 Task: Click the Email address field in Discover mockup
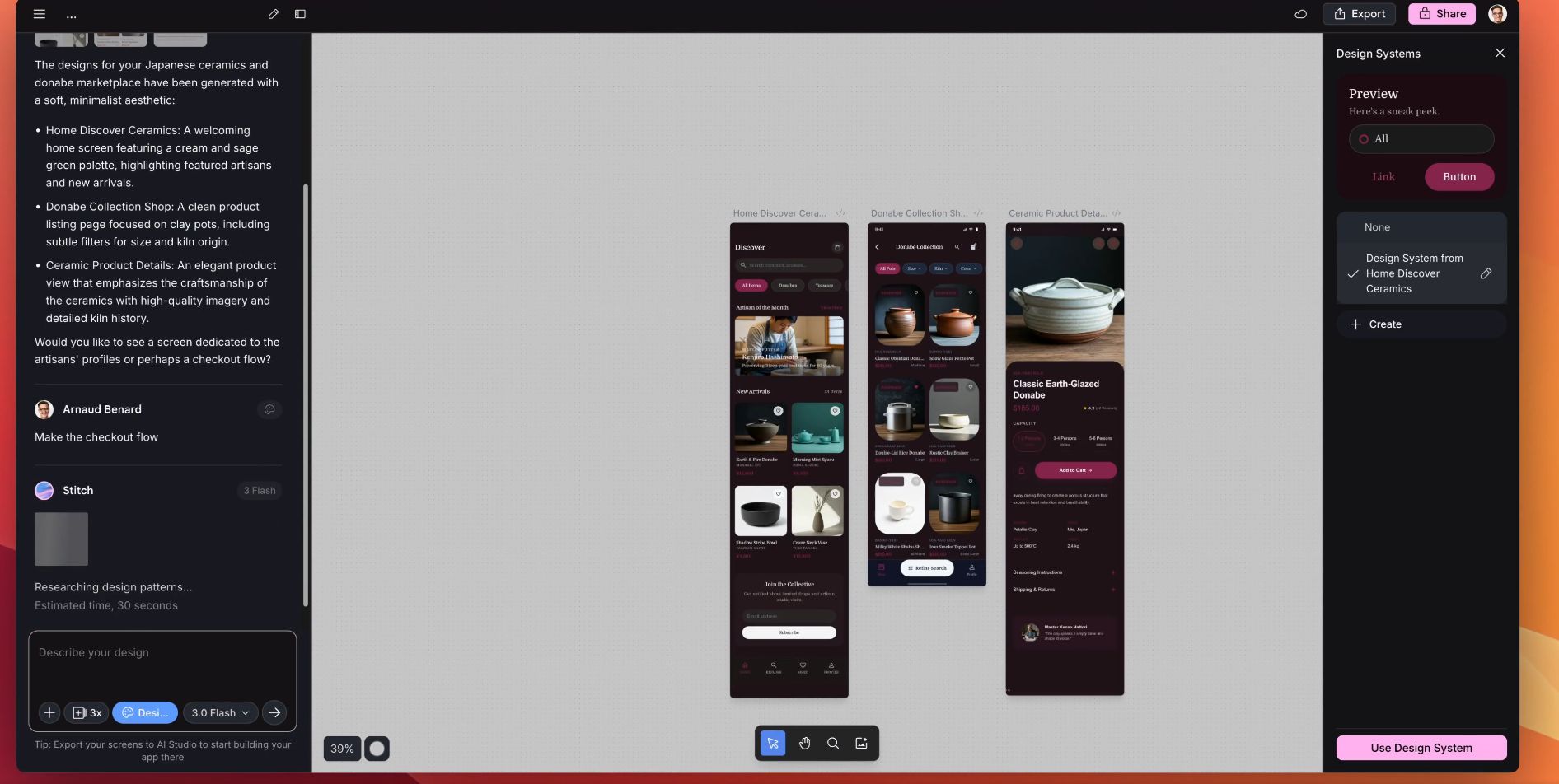pyautogui.click(x=789, y=616)
